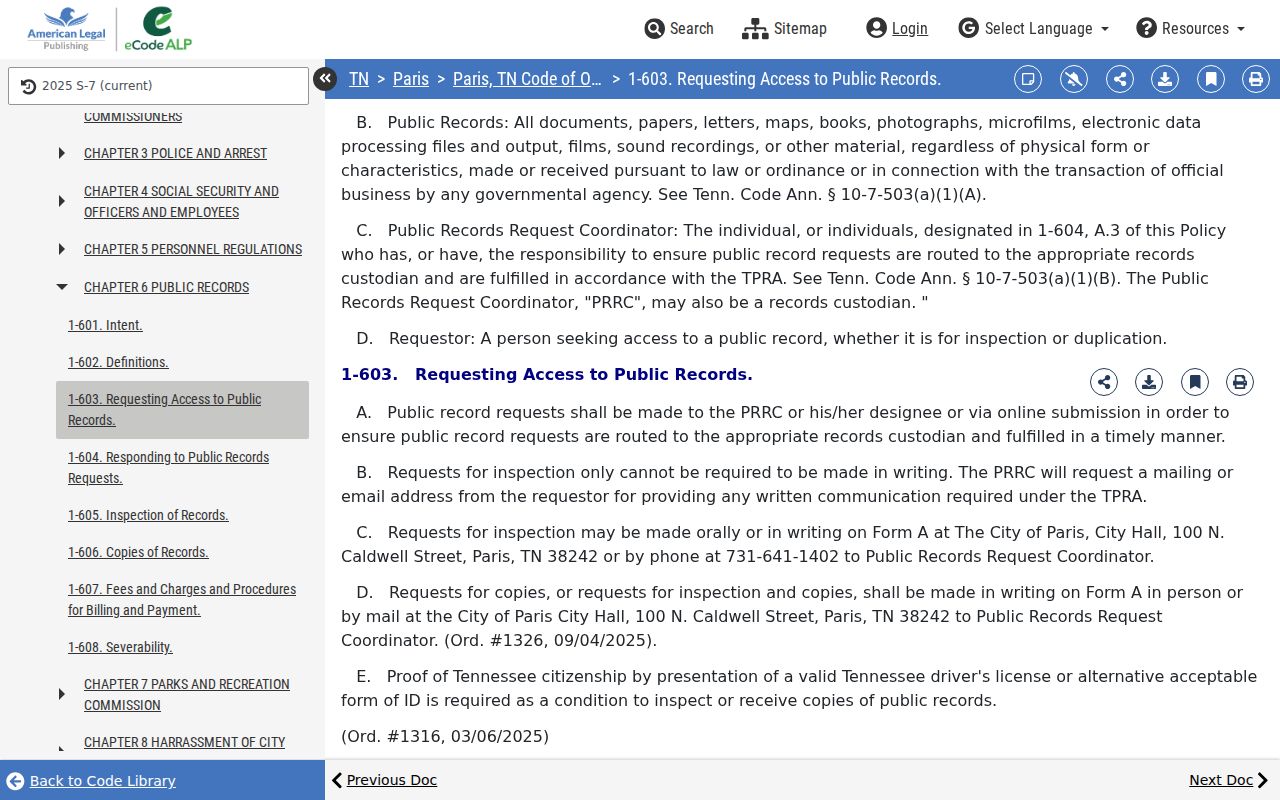Open section 1-602. Definitions.
Image resolution: width=1280 pixels, height=800 pixels.
(118, 362)
